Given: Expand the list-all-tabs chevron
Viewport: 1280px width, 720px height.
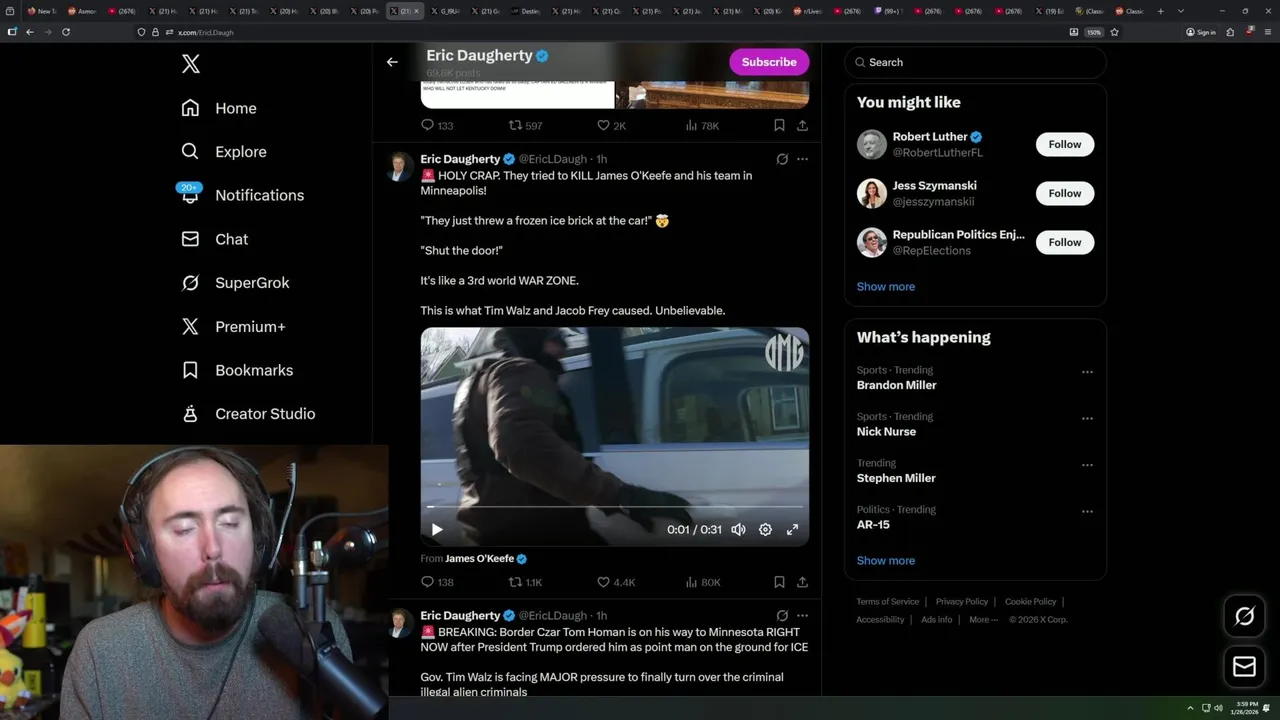Looking at the screenshot, I should [x=1181, y=11].
